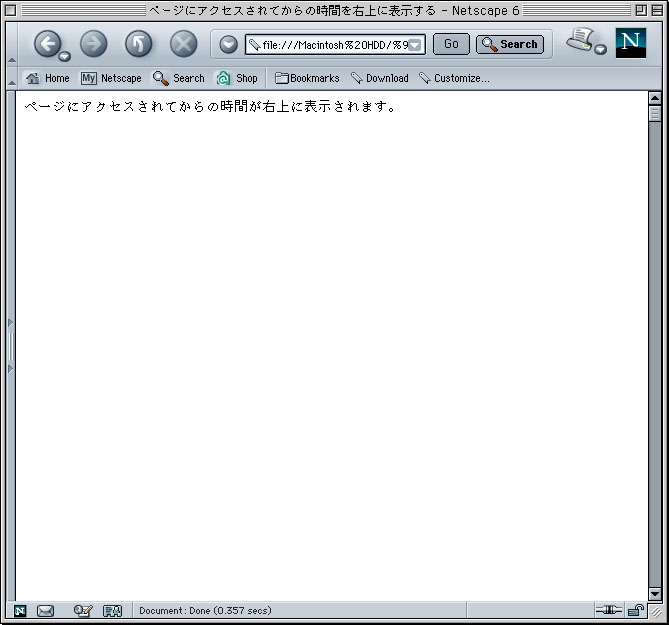Open Mail from the status bar envelope icon

[45, 611]
